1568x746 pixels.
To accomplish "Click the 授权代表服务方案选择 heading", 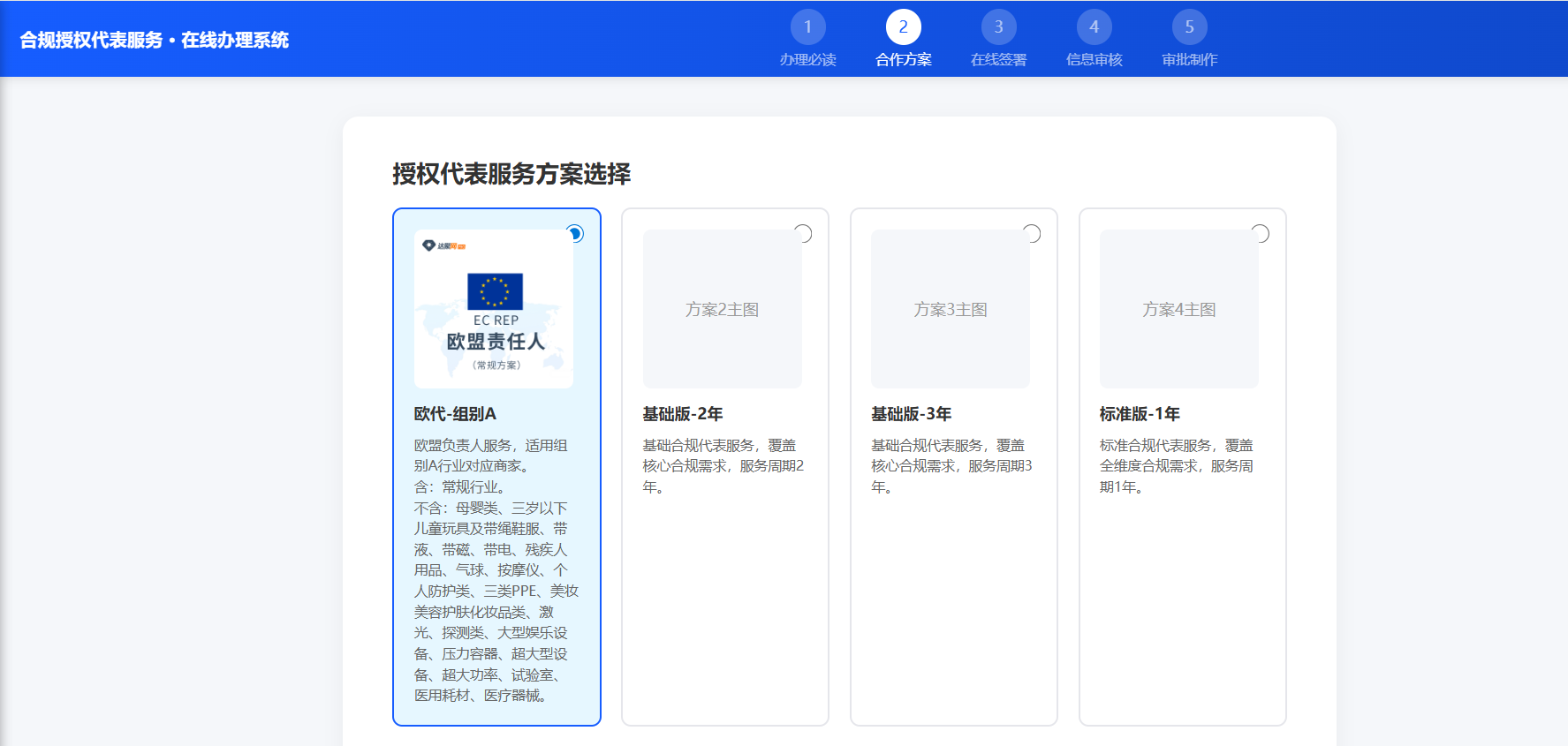I will [x=511, y=174].
